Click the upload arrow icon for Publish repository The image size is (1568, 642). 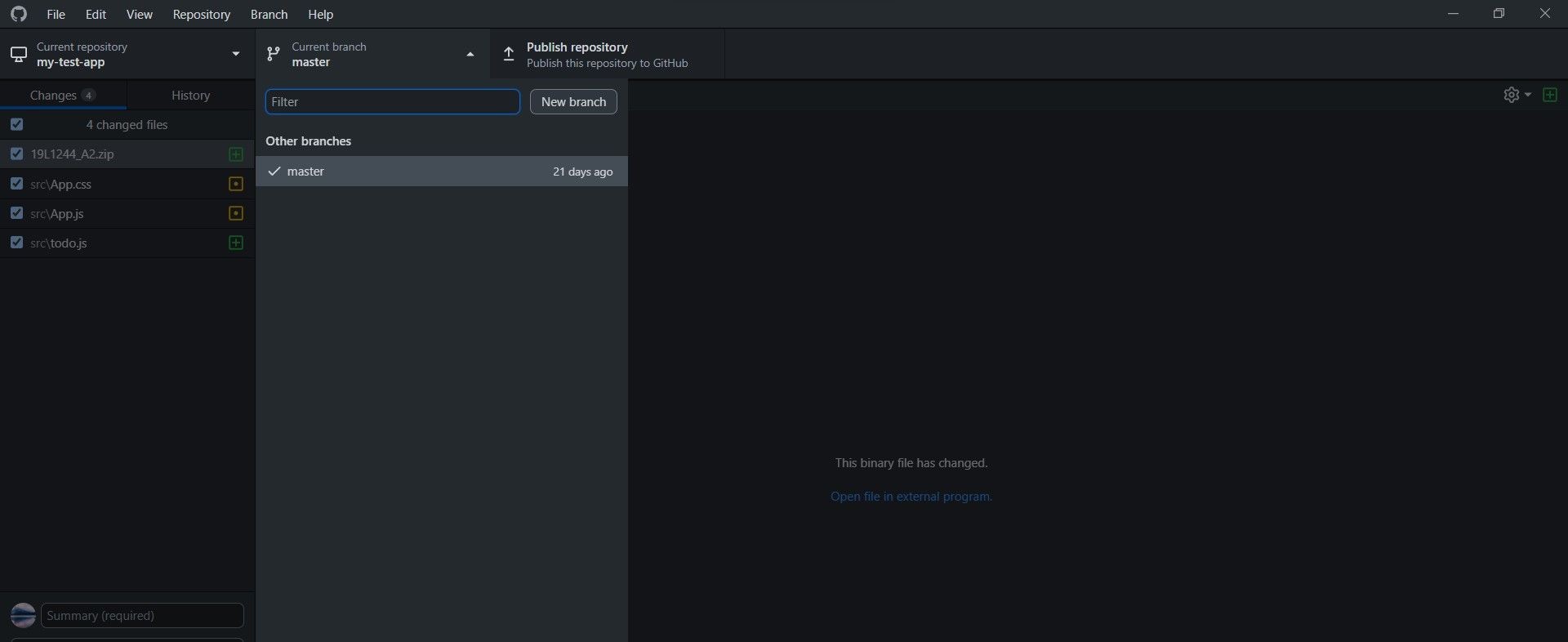(x=509, y=55)
